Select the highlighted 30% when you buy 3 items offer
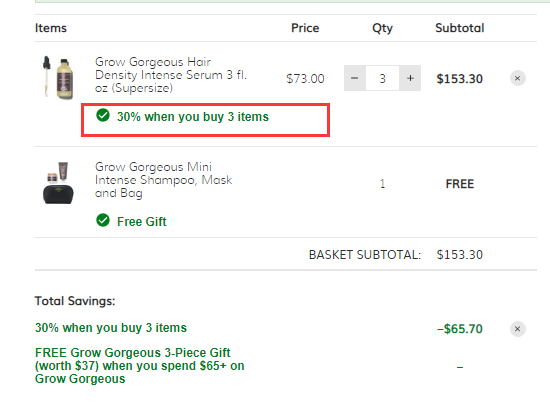Image resolution: width=550 pixels, height=411 pixels. [205, 120]
